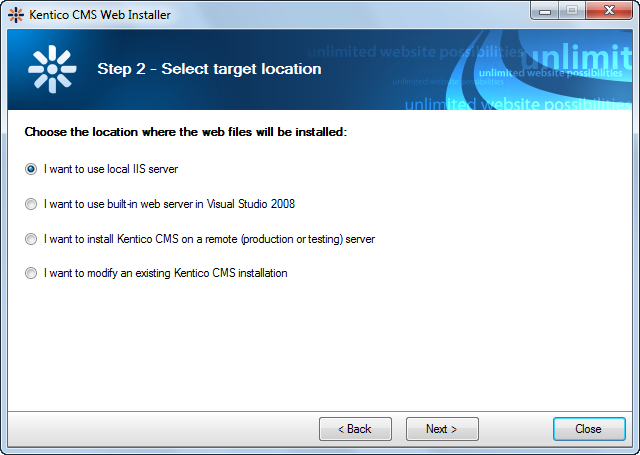
Task: Minimize the Kentico CMS Web Installer window
Action: point(546,12)
